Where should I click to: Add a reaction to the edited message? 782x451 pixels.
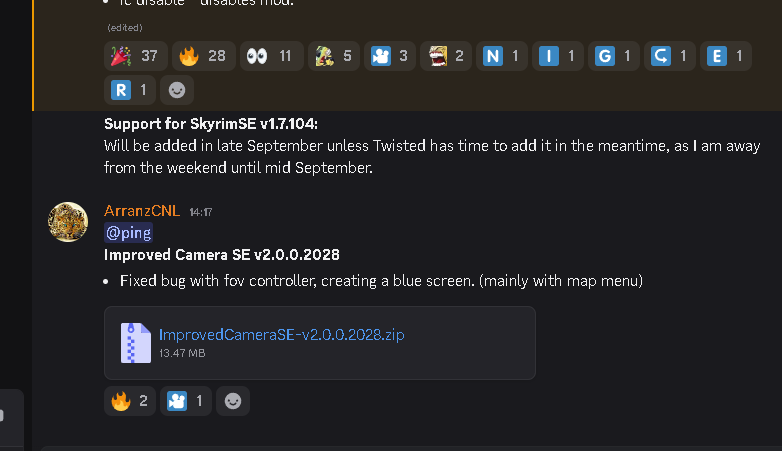(x=177, y=90)
